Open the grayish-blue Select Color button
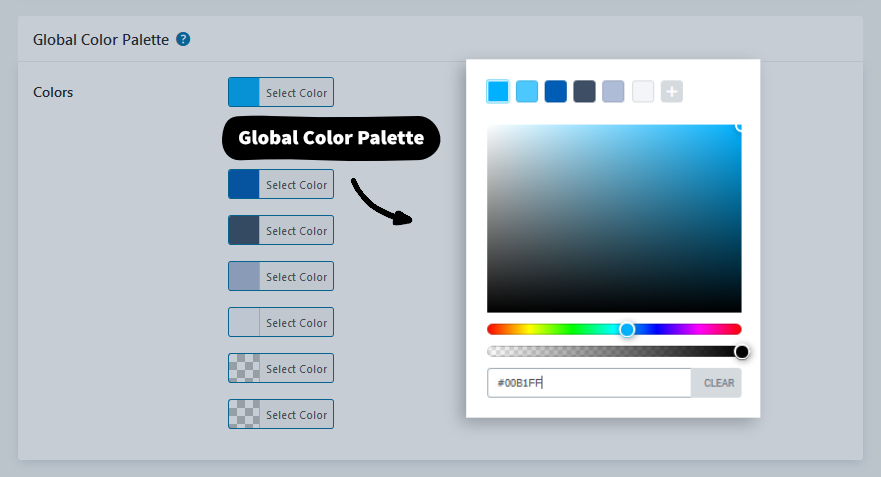 pyautogui.click(x=281, y=277)
